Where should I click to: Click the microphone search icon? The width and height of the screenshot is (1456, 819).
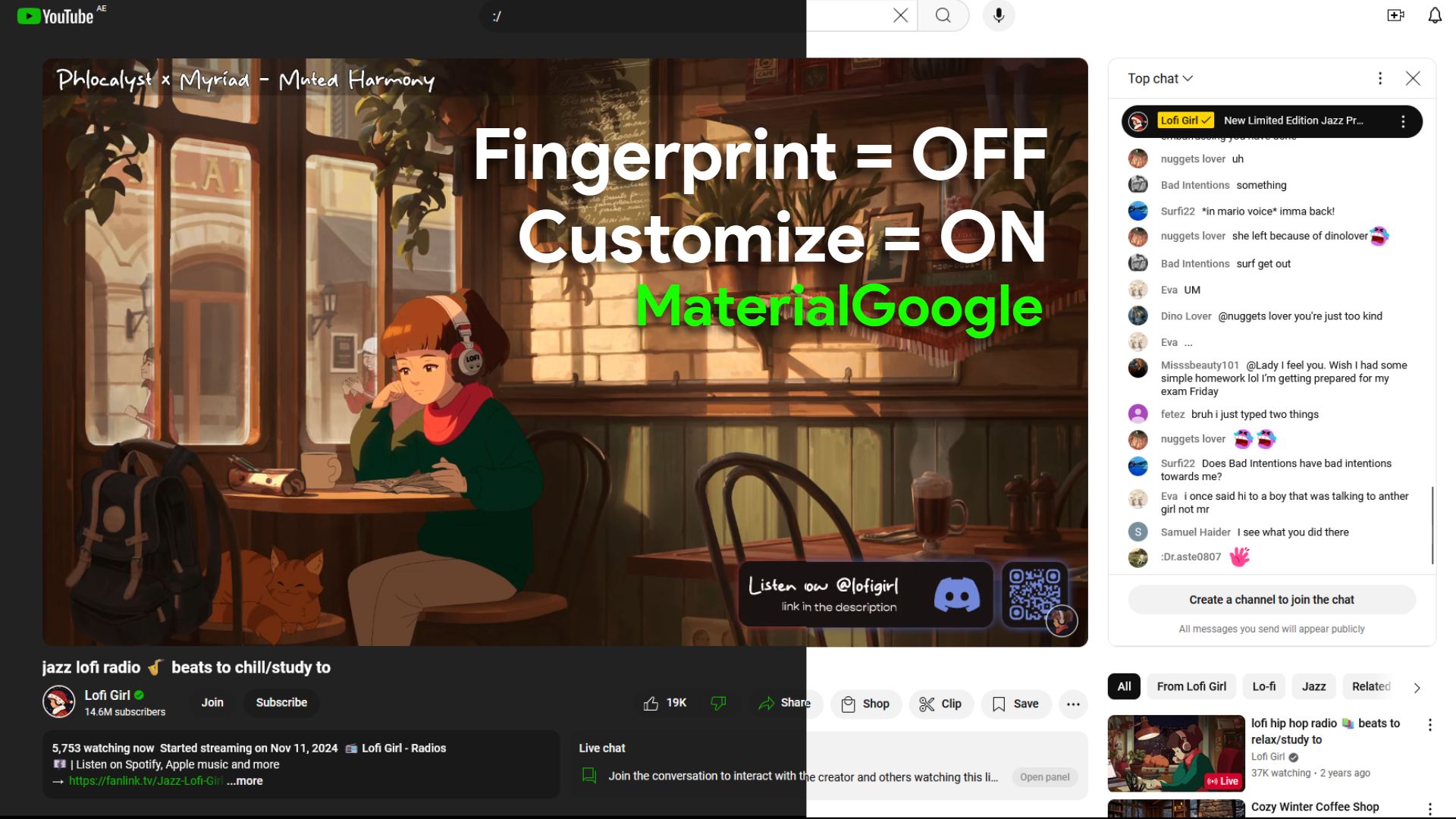tap(997, 15)
